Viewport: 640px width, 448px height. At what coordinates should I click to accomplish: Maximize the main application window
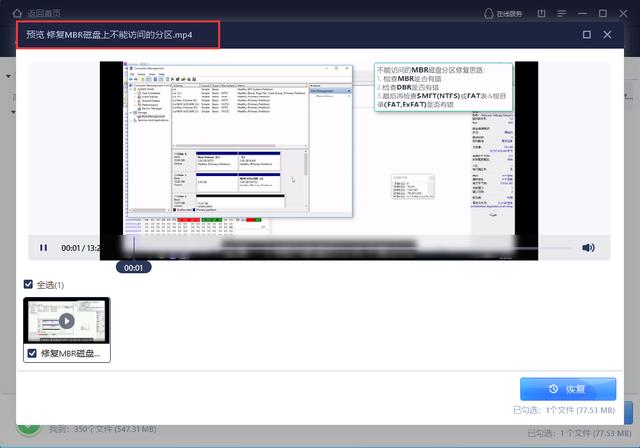coord(605,13)
